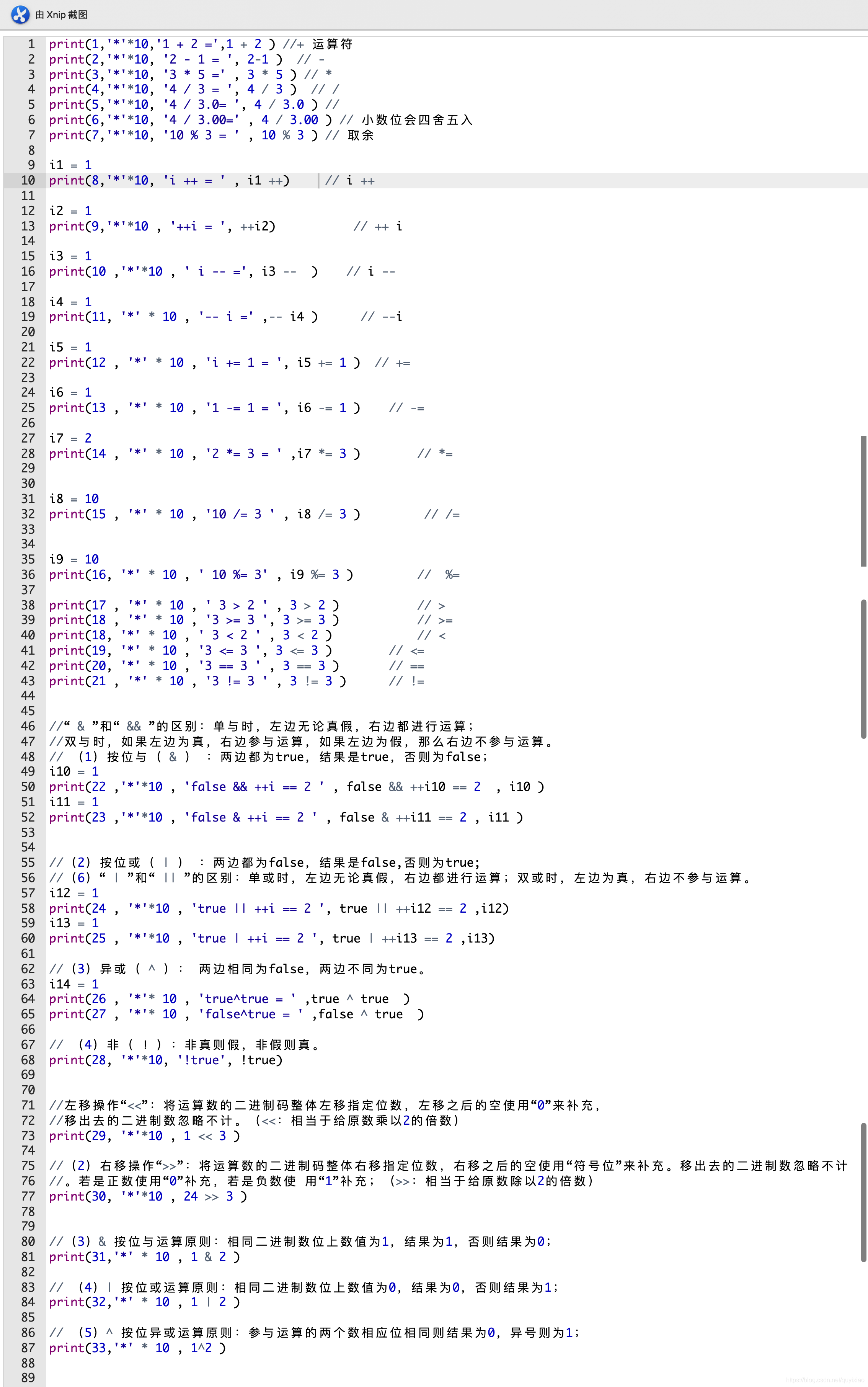Screen dimensions: 868x1387
Task: Place the cursor on the 'i1 = 1' line
Action: (70, 165)
